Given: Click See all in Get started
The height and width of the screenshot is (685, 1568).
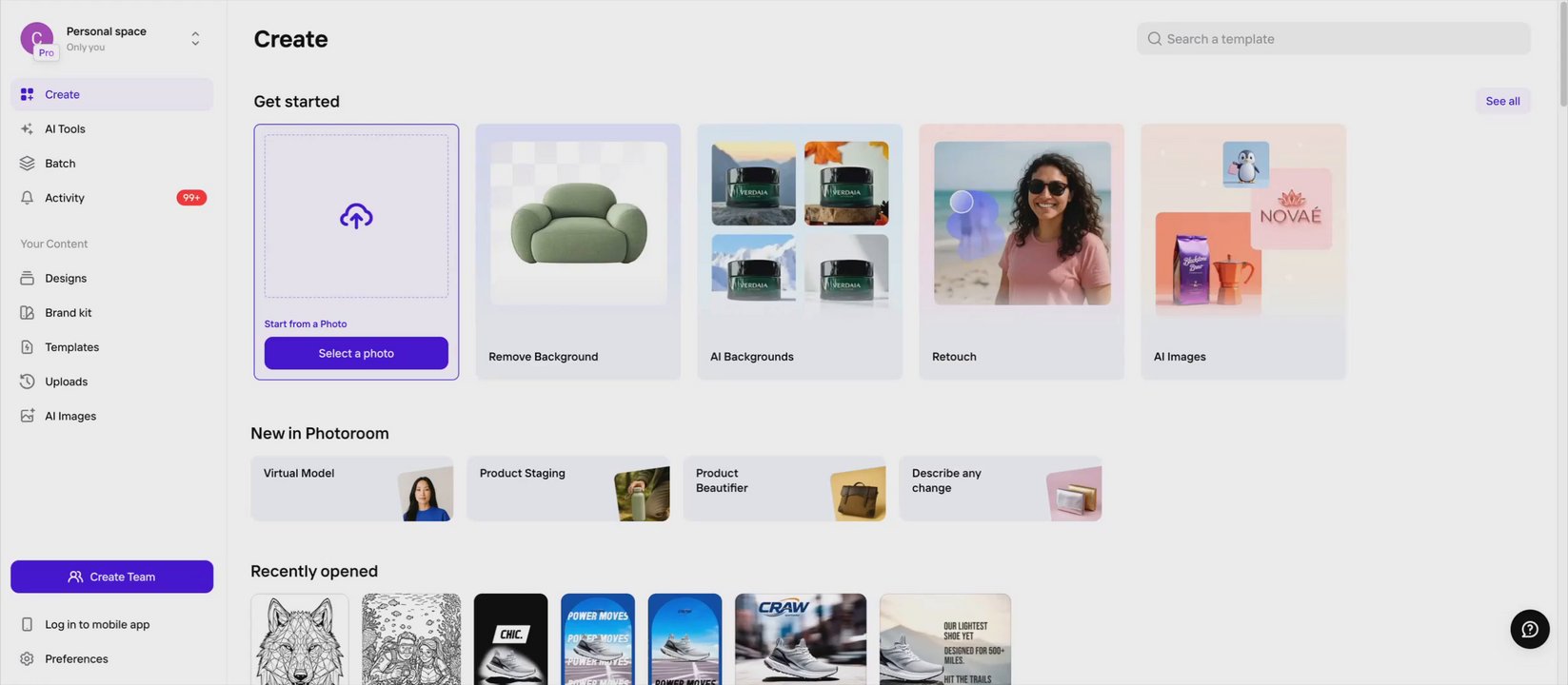Looking at the screenshot, I should pyautogui.click(x=1502, y=101).
